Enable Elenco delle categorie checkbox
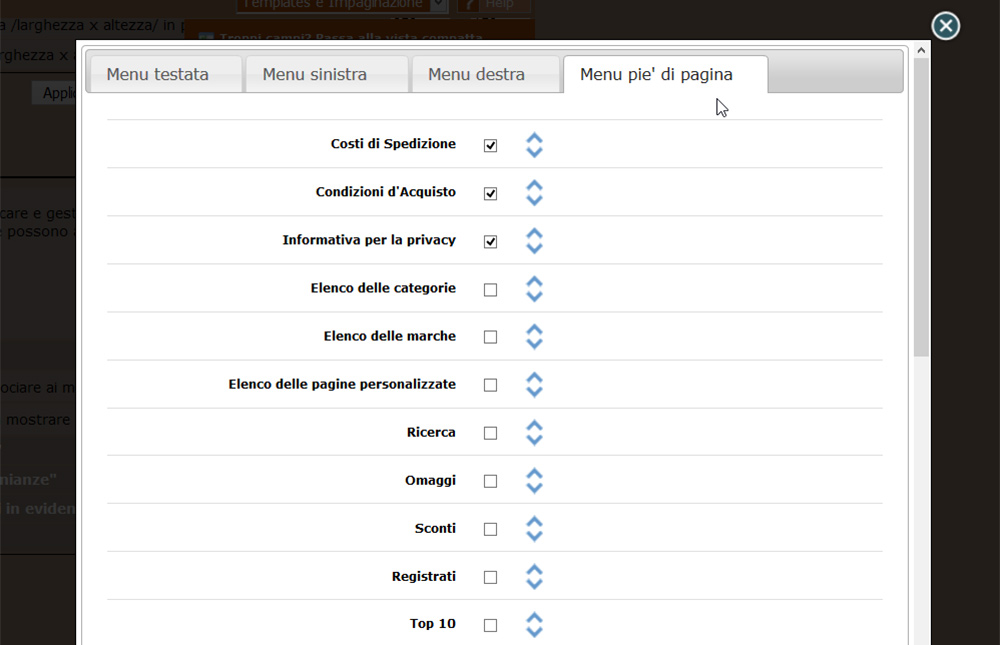 (490, 290)
